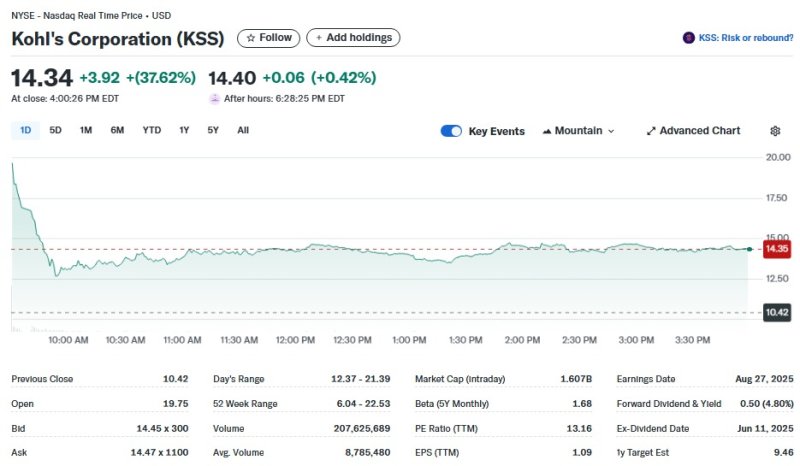Click the Previous Close value 10.42
This screenshot has height=466, width=800.
176,379
